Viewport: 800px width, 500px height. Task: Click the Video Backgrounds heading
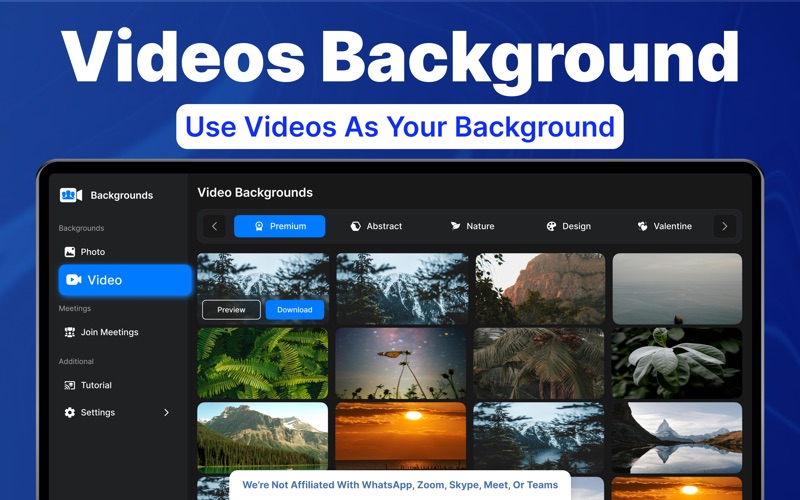[255, 192]
